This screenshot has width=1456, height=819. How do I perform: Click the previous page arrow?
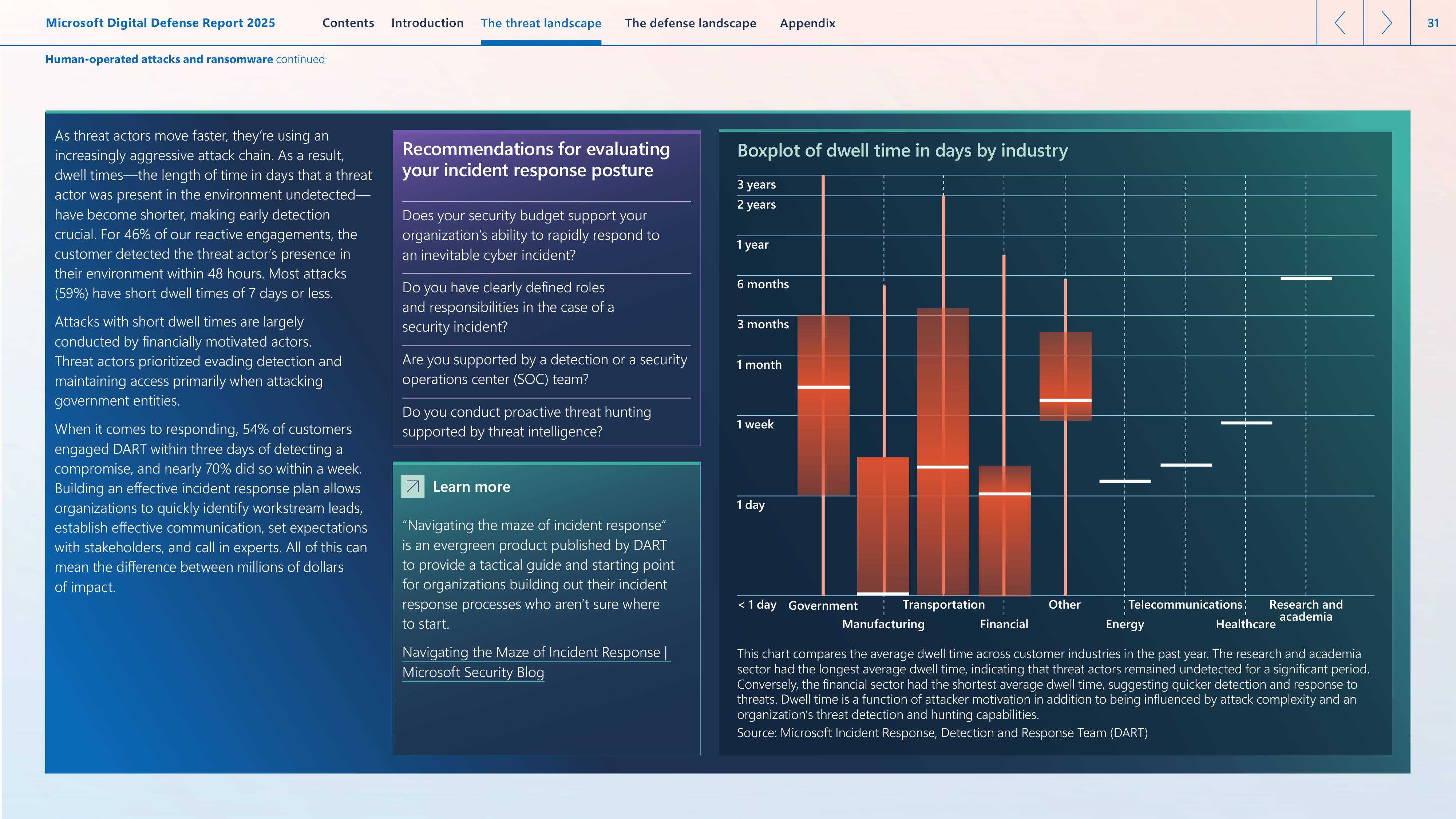[x=1340, y=23]
